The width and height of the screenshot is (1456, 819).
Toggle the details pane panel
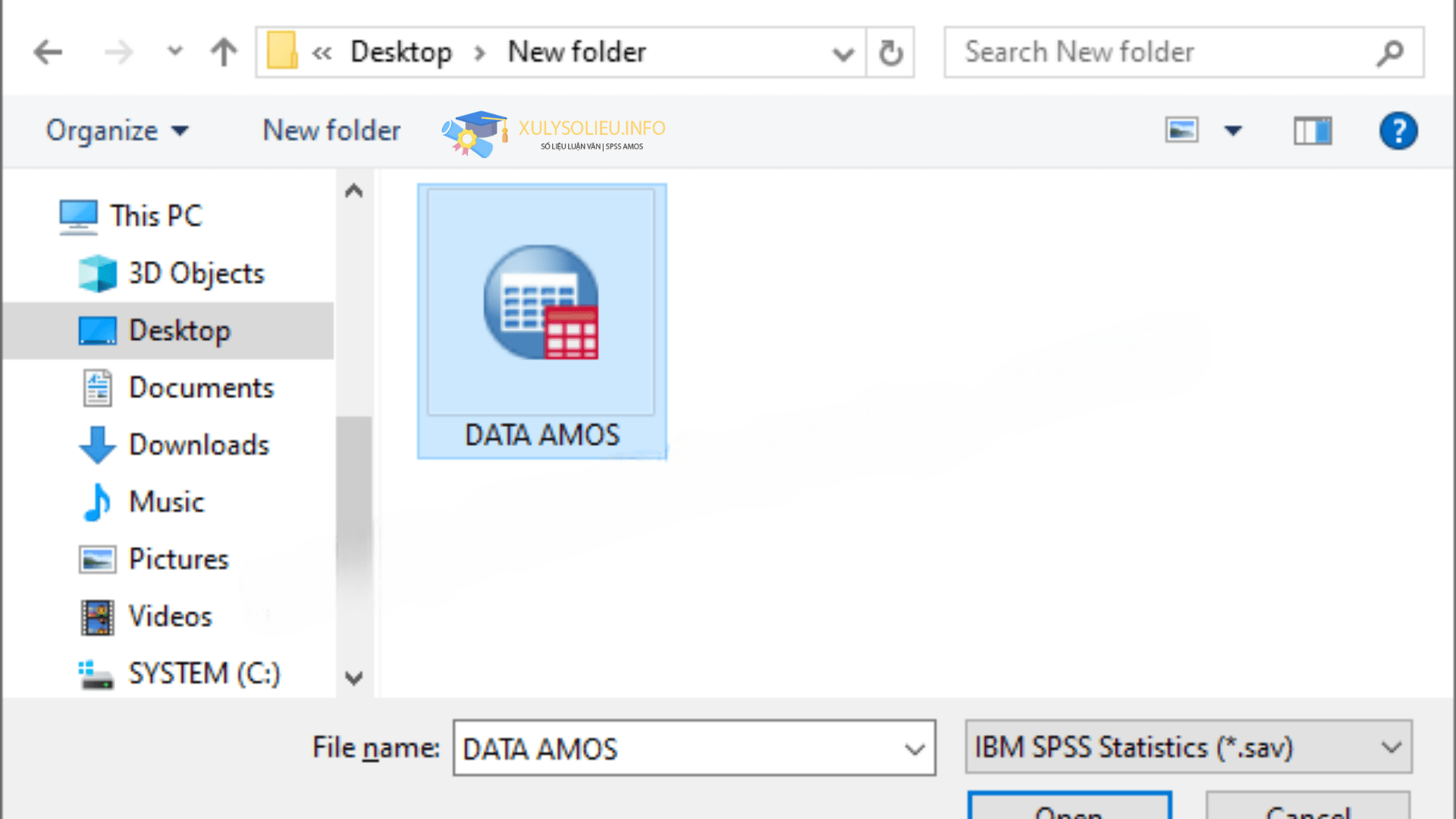(1310, 130)
